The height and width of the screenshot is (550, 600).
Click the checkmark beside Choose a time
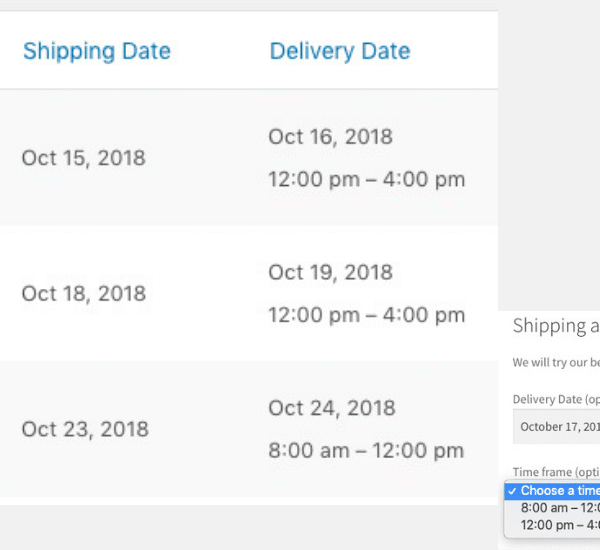(513, 491)
